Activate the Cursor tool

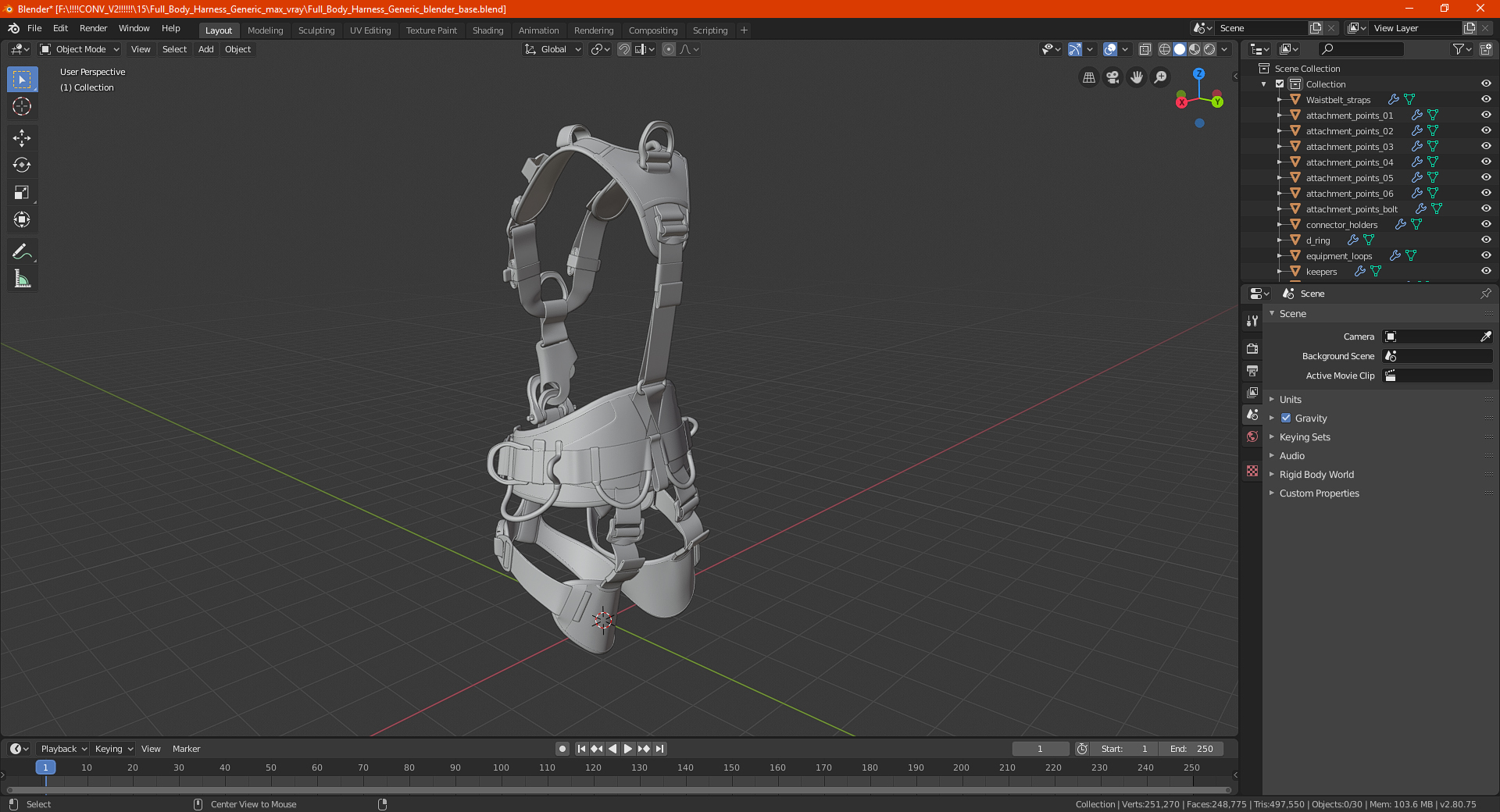click(x=22, y=106)
